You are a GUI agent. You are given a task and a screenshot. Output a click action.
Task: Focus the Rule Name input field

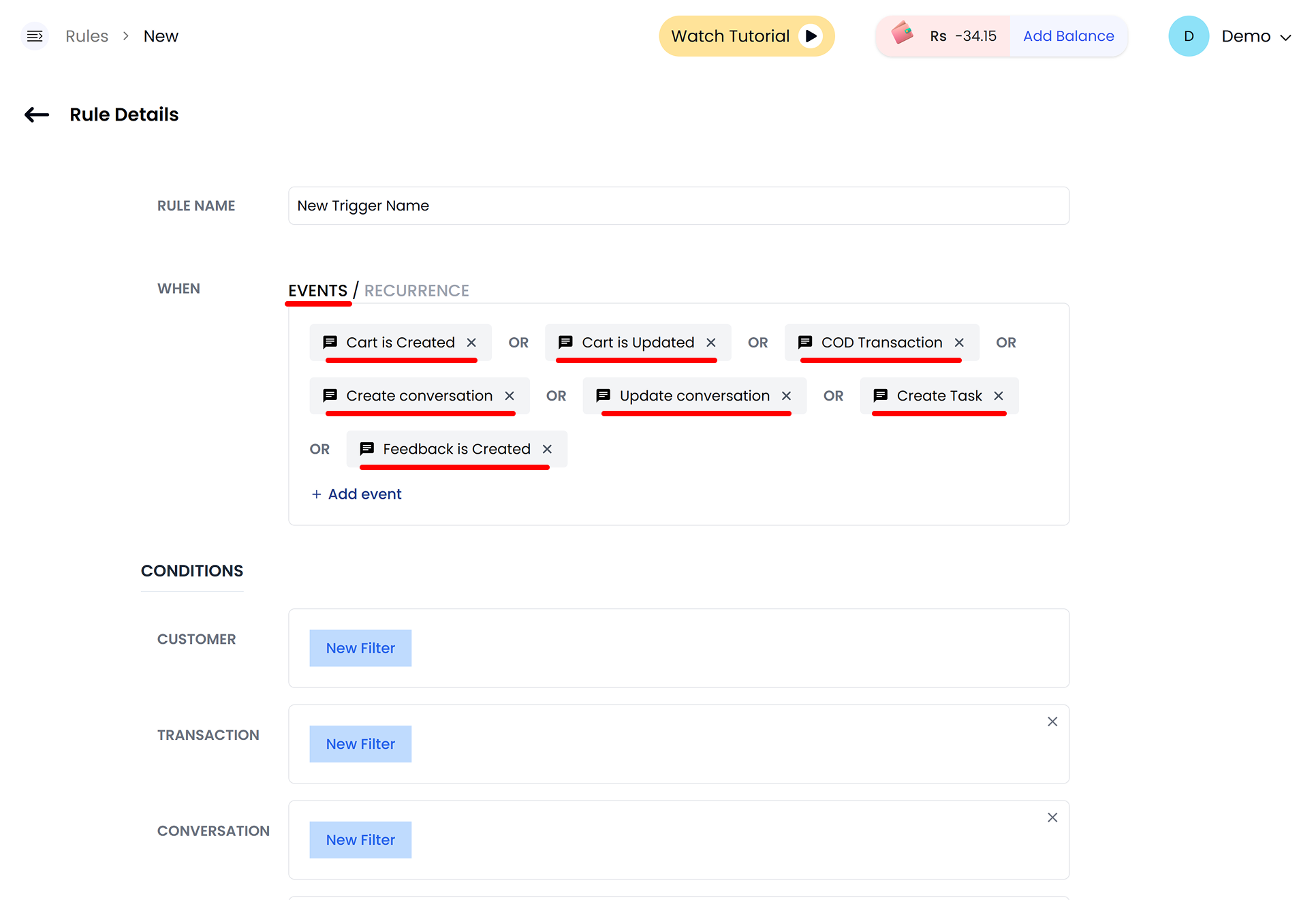(x=678, y=206)
